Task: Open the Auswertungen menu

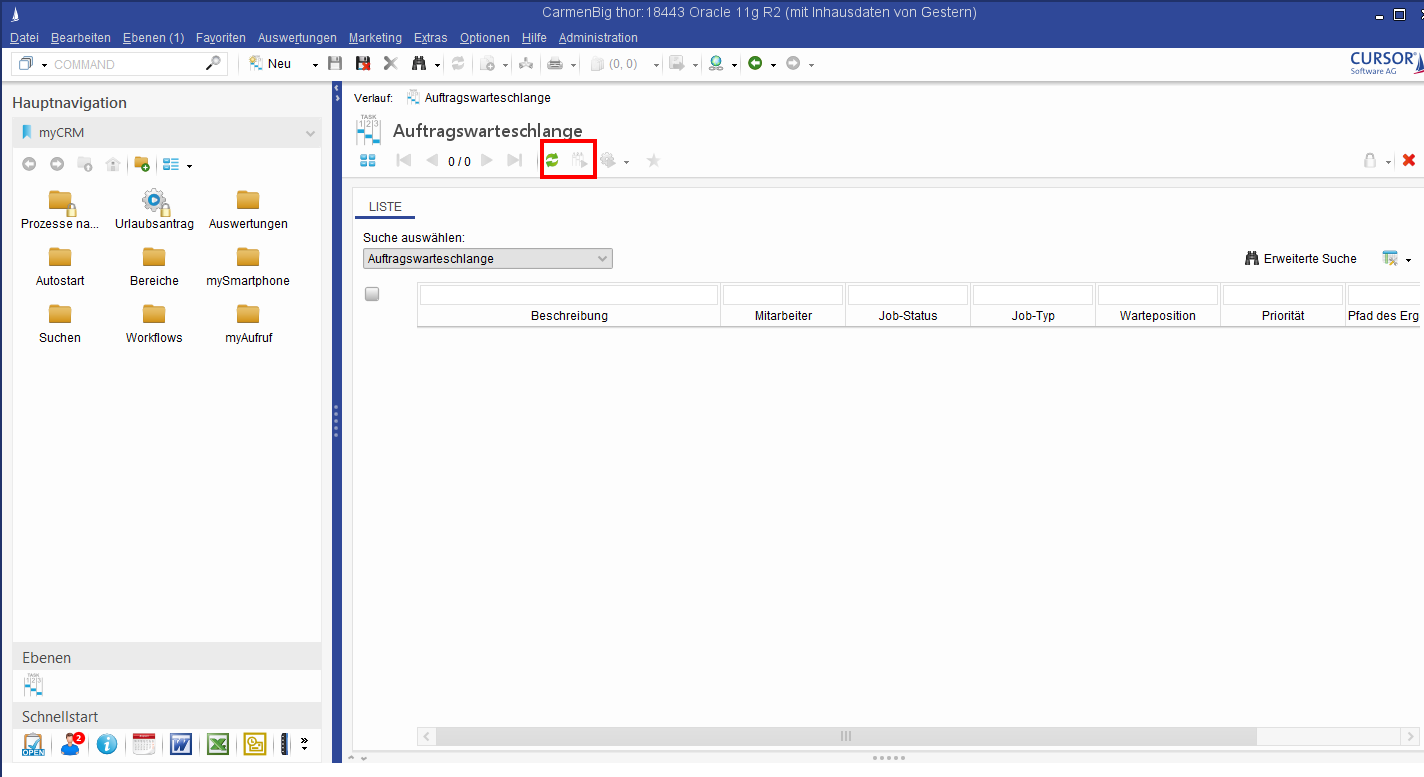Action: 297,38
